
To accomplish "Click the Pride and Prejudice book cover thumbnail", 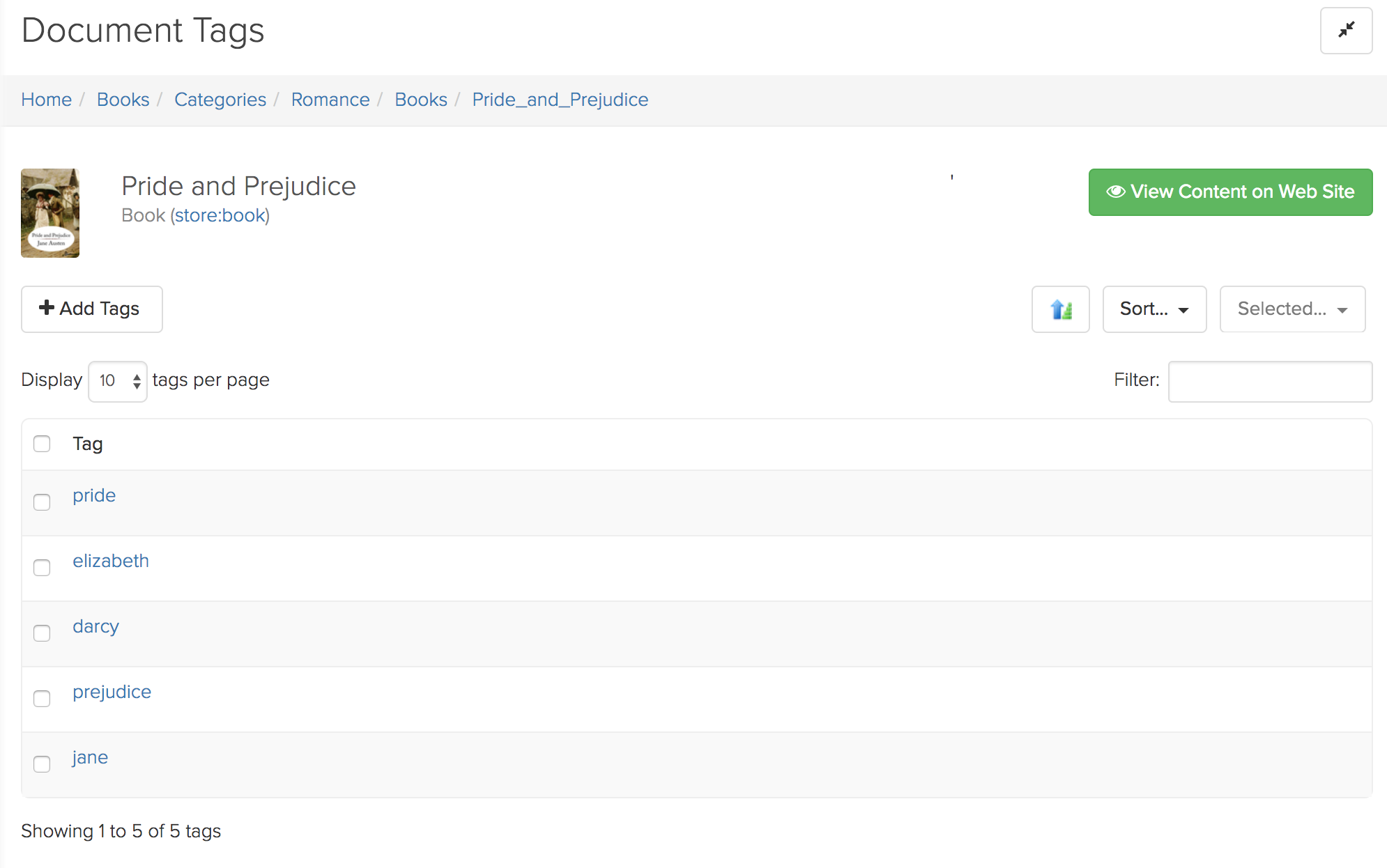I will point(50,213).
